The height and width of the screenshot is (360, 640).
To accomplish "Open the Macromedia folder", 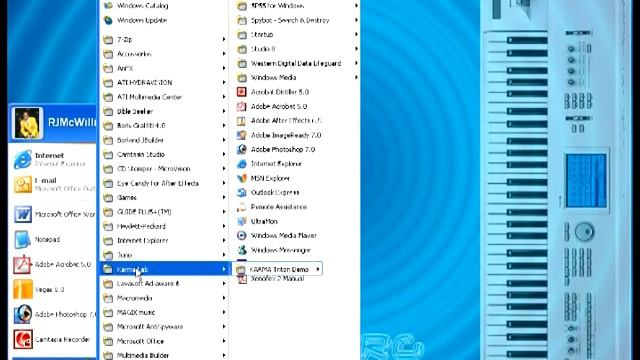I will pyautogui.click(x=163, y=298).
